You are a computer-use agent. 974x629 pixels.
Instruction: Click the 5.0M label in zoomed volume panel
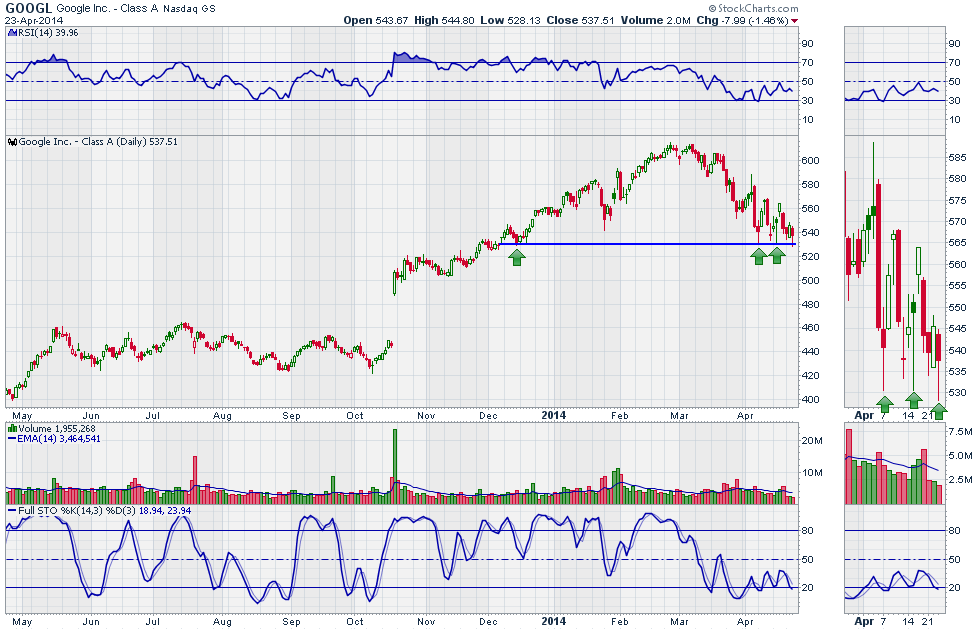(x=960, y=456)
